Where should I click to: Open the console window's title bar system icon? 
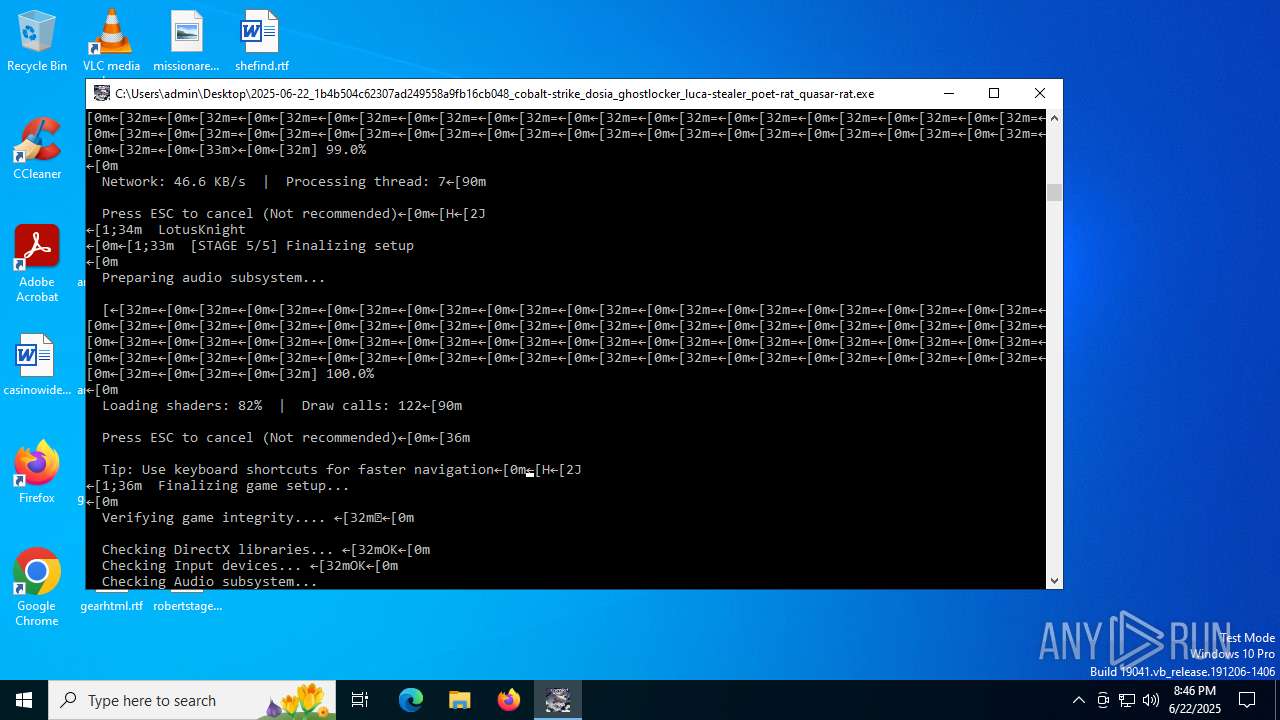(102, 93)
